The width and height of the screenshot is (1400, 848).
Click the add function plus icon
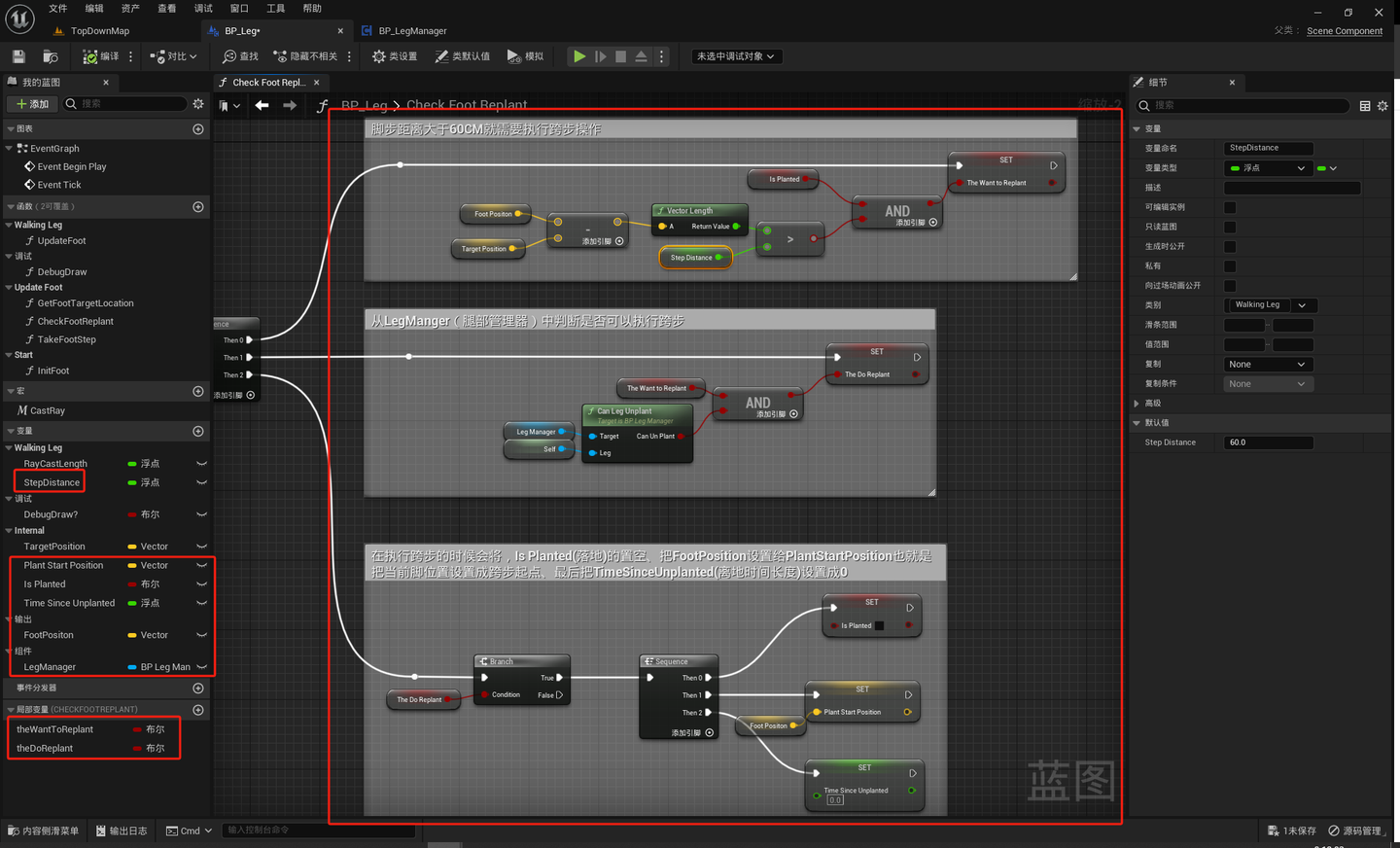tap(198, 207)
